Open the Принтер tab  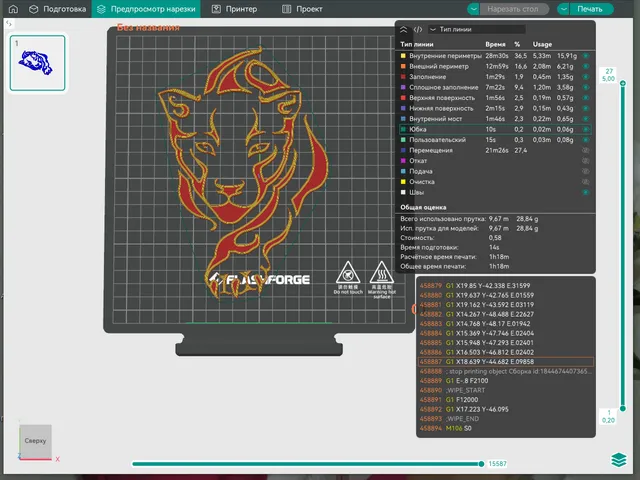point(234,9)
